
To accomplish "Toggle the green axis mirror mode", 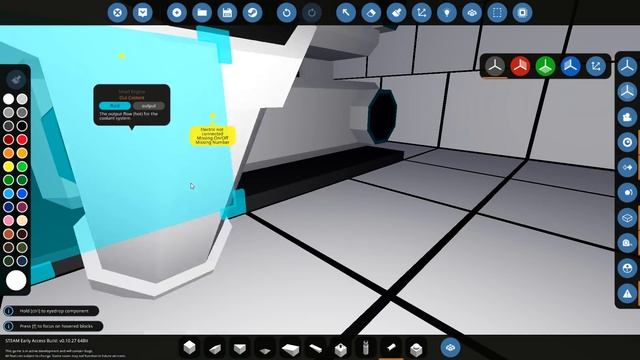I will coord(545,66).
